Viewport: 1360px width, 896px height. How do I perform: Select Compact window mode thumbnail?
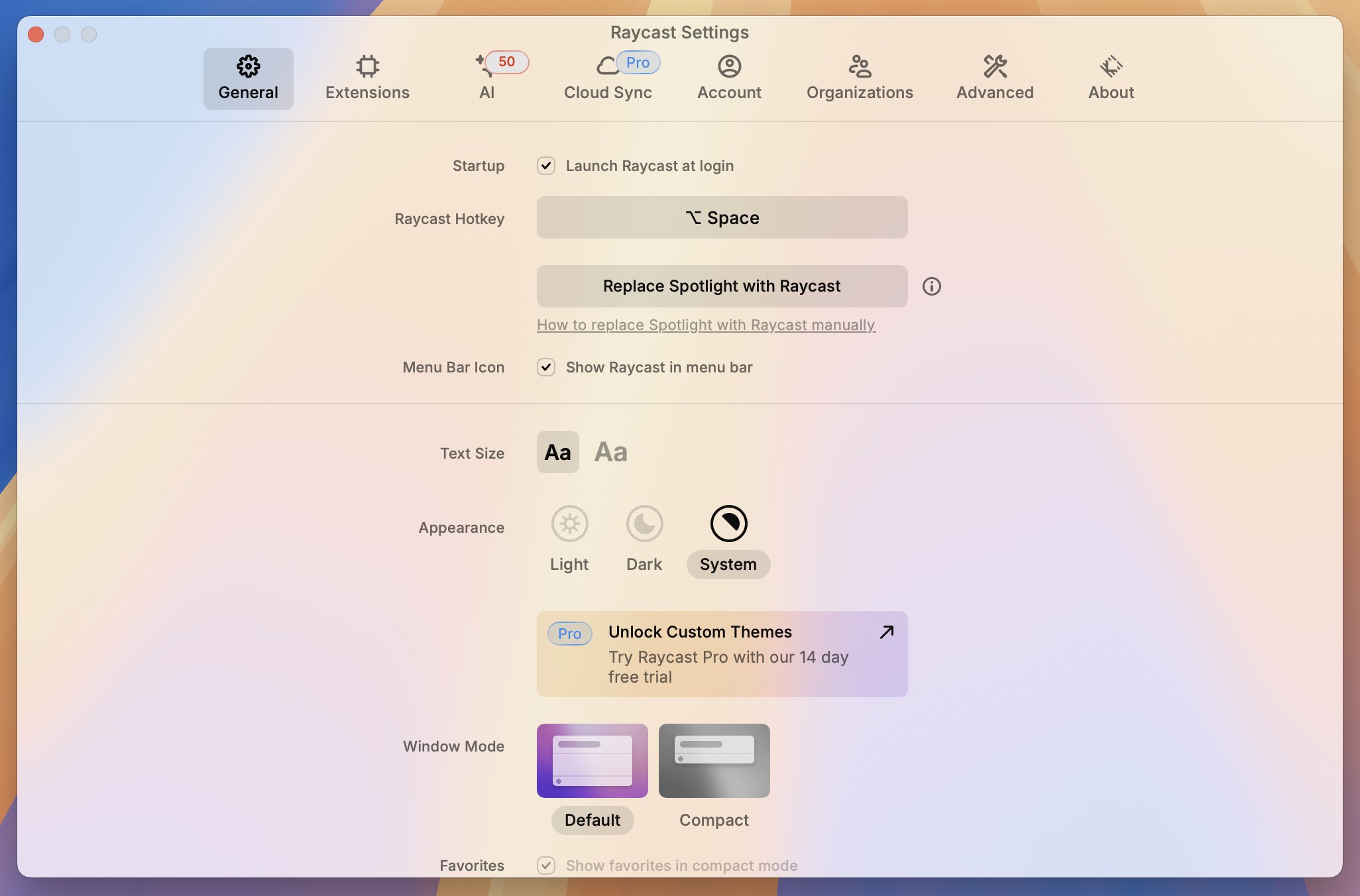pos(713,761)
